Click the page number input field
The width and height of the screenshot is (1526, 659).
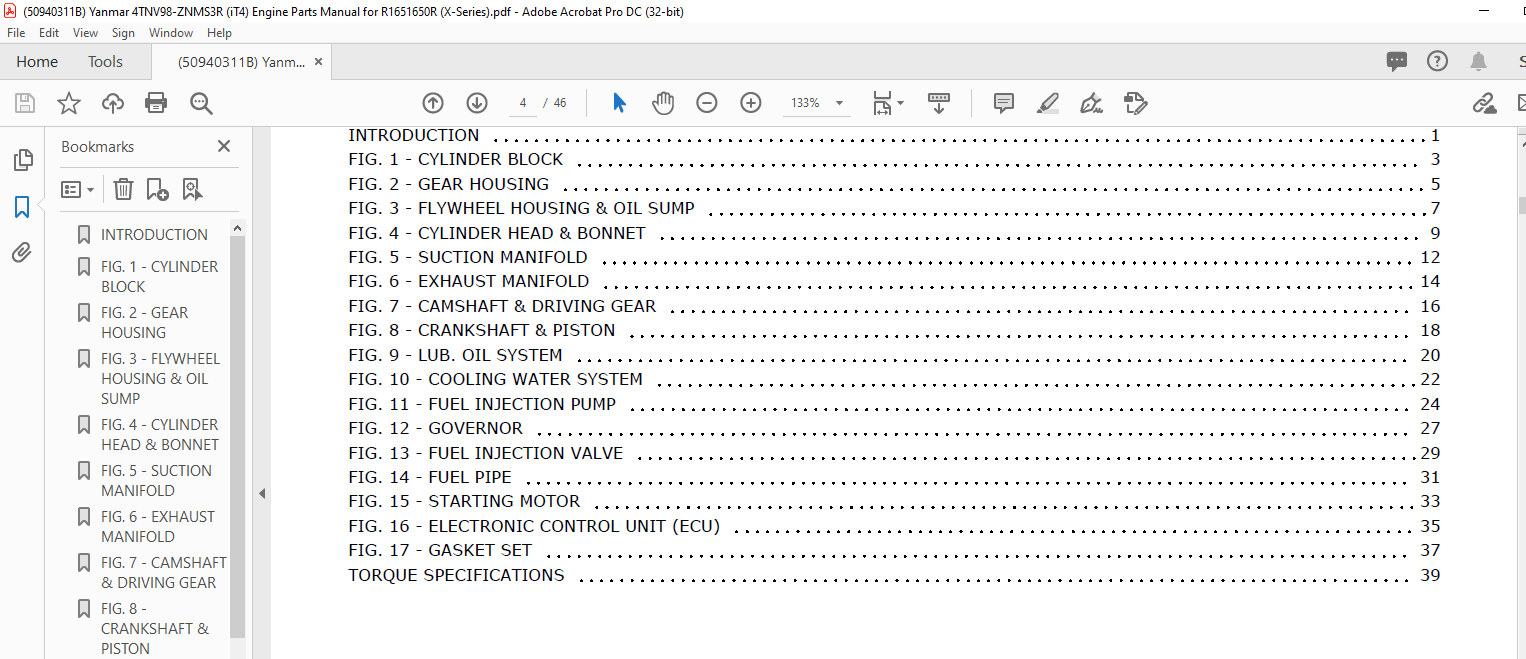pyautogui.click(x=522, y=103)
